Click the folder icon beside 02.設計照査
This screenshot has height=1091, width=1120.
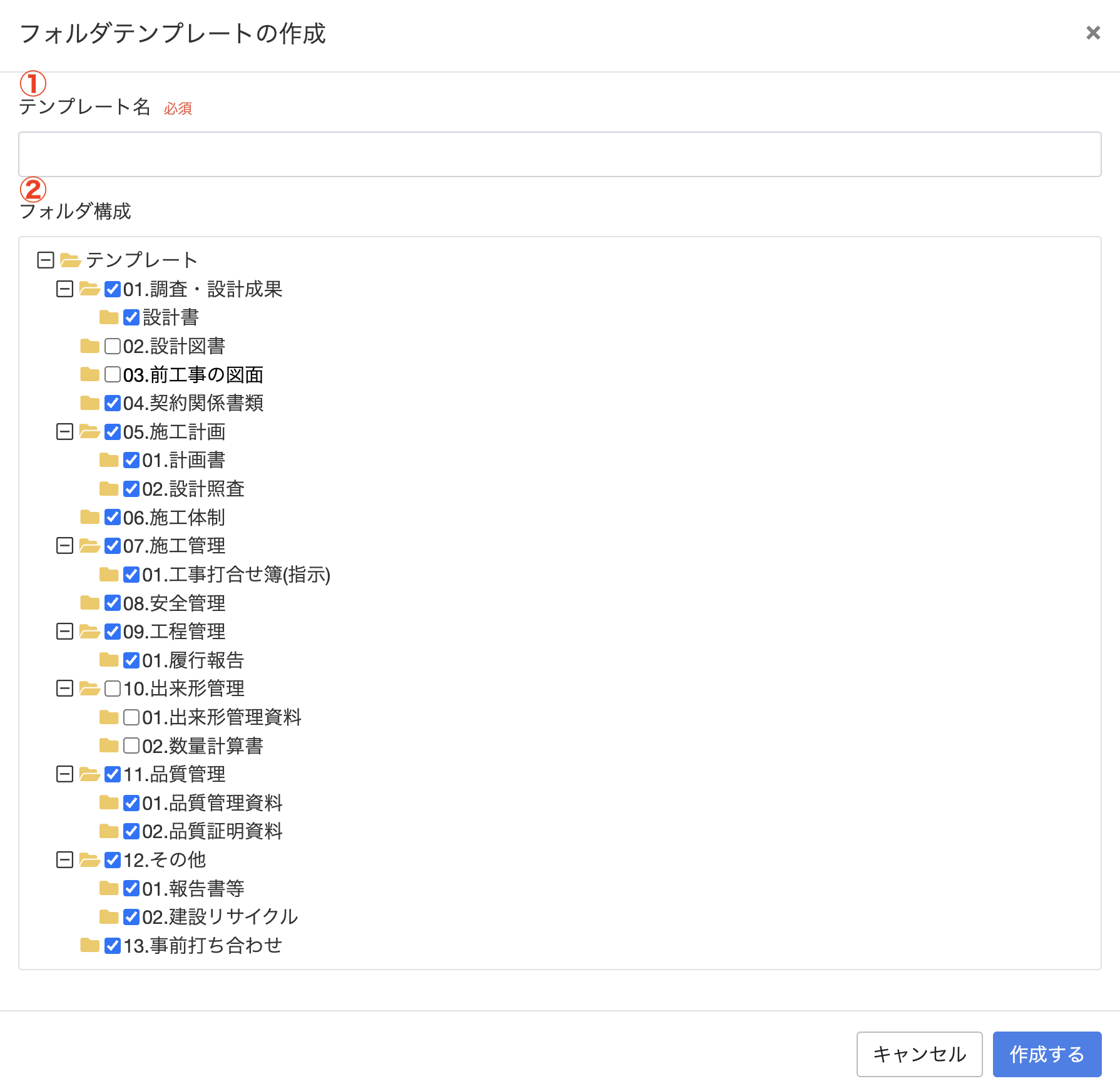109,488
